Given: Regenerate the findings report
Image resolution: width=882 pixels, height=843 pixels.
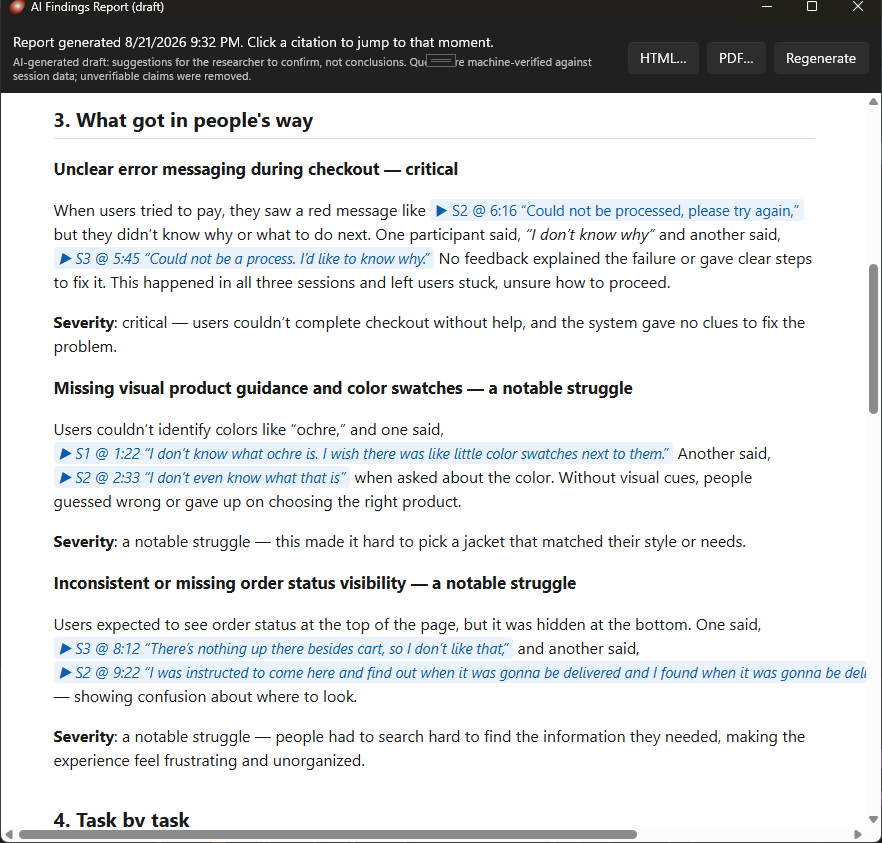Looking at the screenshot, I should pos(820,58).
